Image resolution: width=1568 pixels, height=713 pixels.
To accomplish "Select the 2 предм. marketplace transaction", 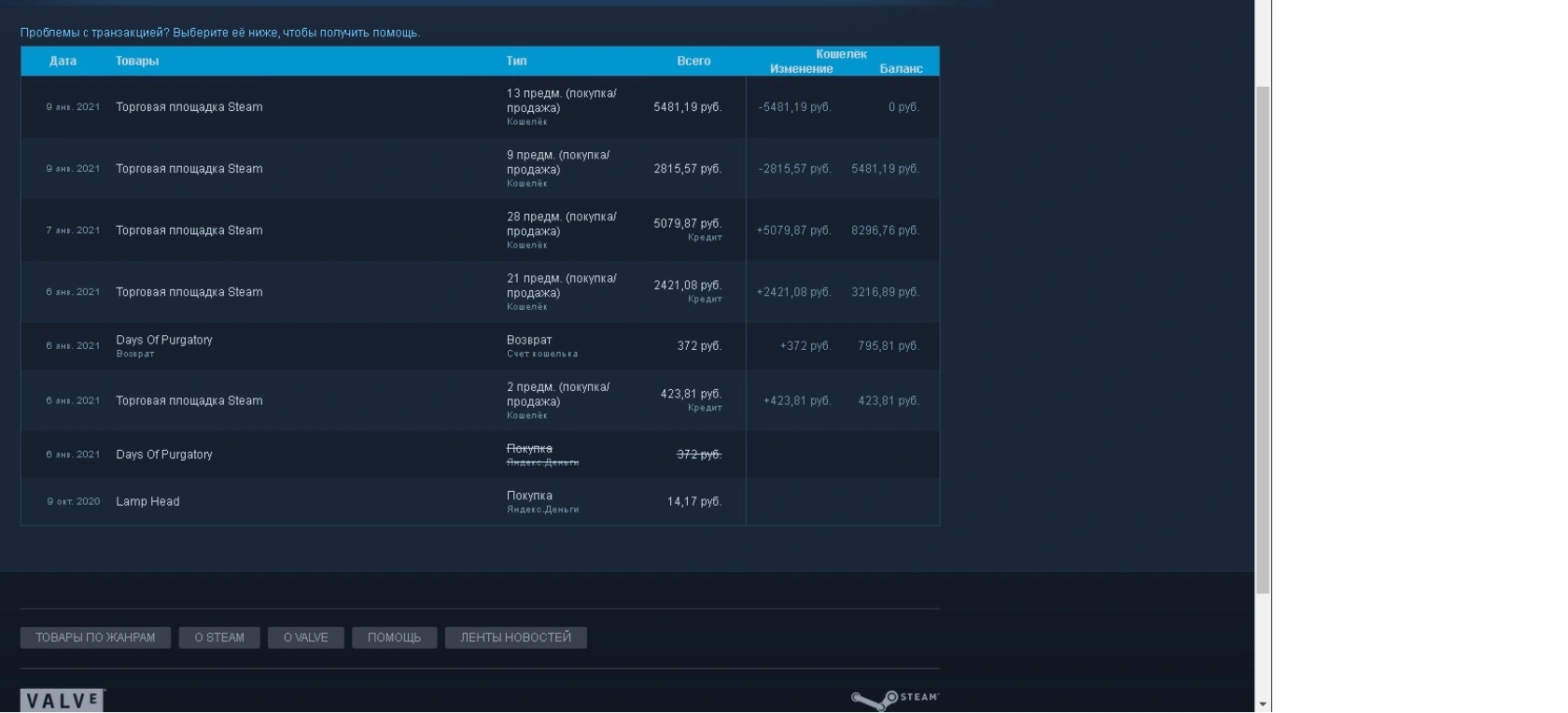I will pyautogui.click(x=480, y=400).
